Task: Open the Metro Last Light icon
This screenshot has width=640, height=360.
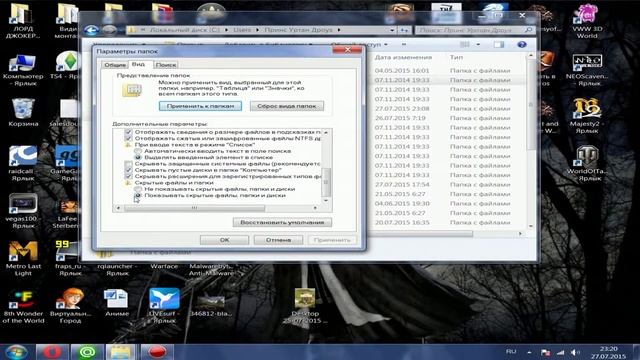Action: coord(23,258)
